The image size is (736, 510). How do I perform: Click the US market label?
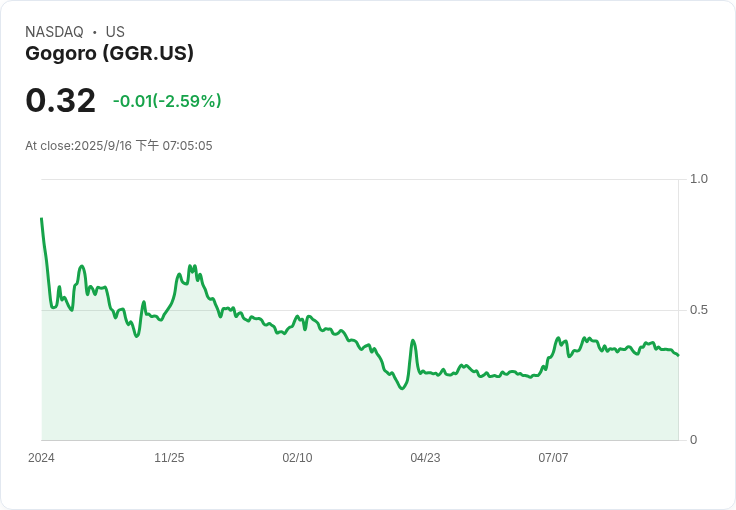click(x=115, y=32)
